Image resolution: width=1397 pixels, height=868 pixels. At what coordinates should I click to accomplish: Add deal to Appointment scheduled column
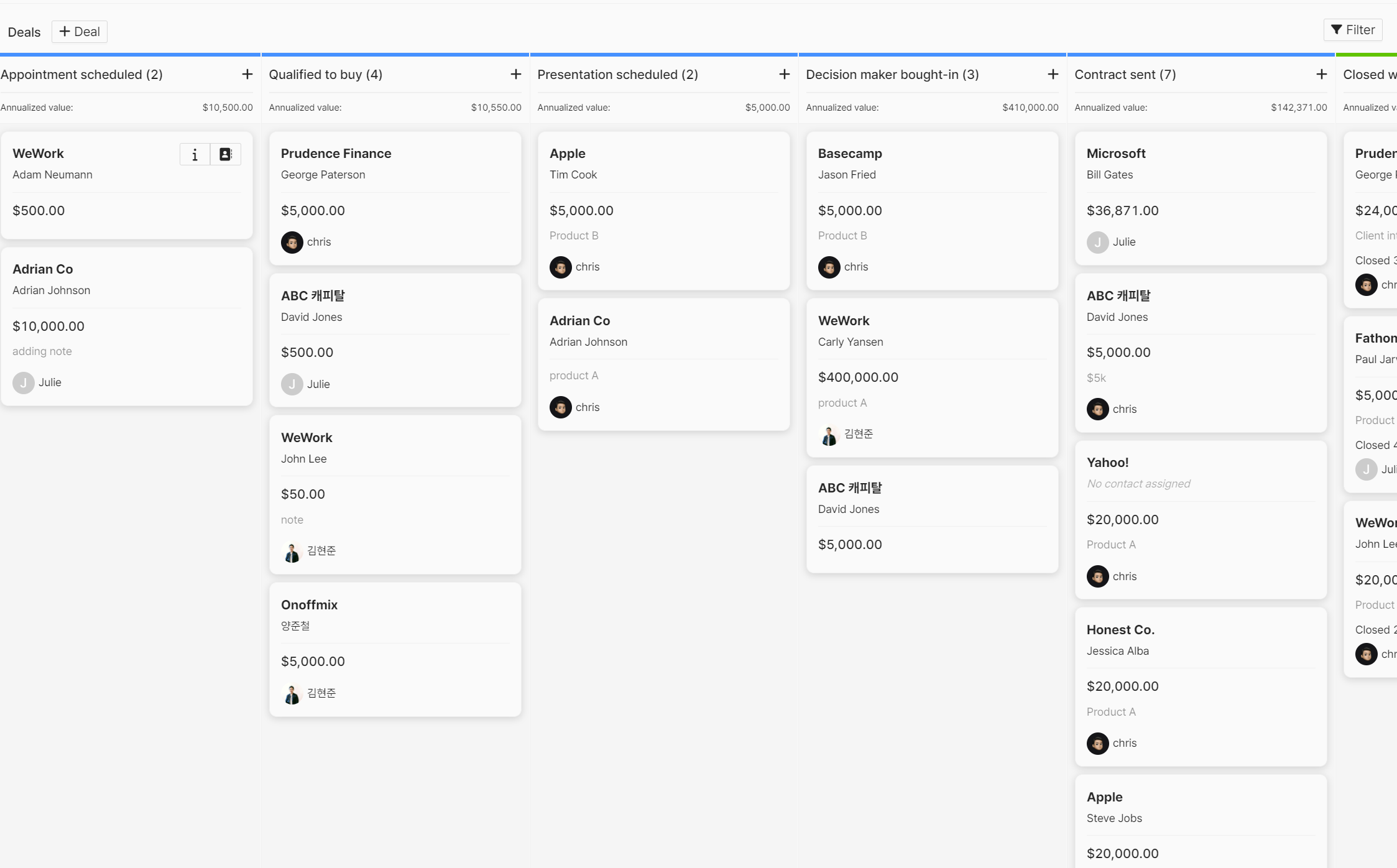coord(247,75)
